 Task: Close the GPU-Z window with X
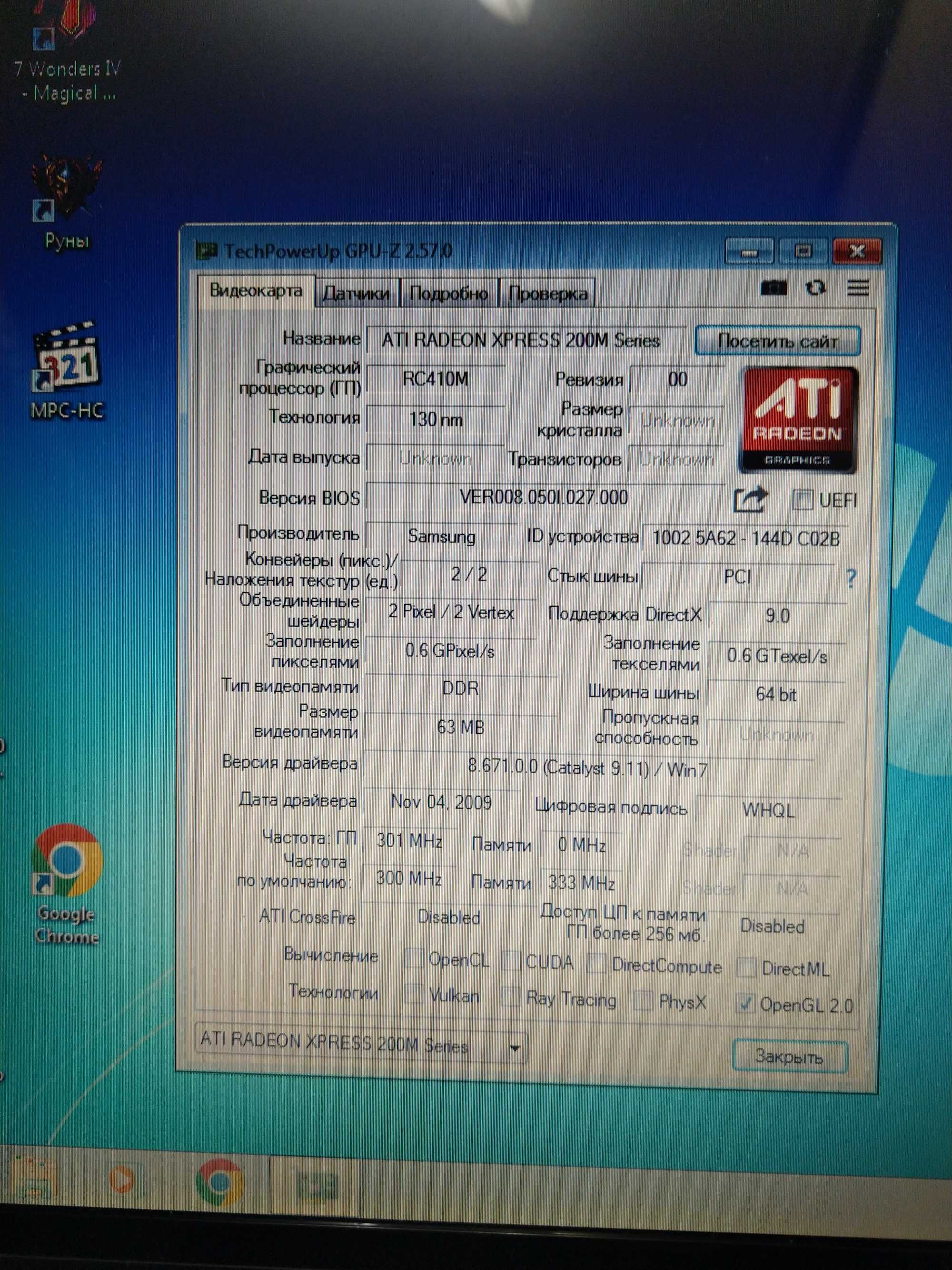(x=856, y=251)
